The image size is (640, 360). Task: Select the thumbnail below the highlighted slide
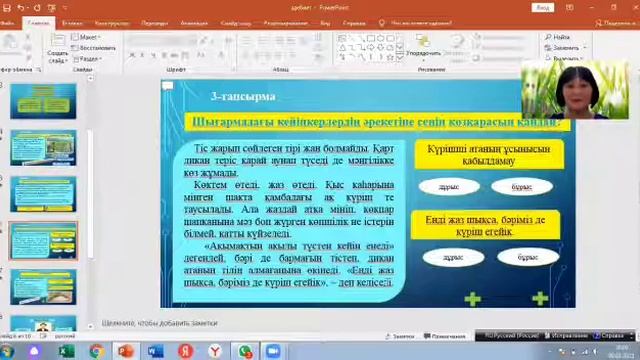43,287
